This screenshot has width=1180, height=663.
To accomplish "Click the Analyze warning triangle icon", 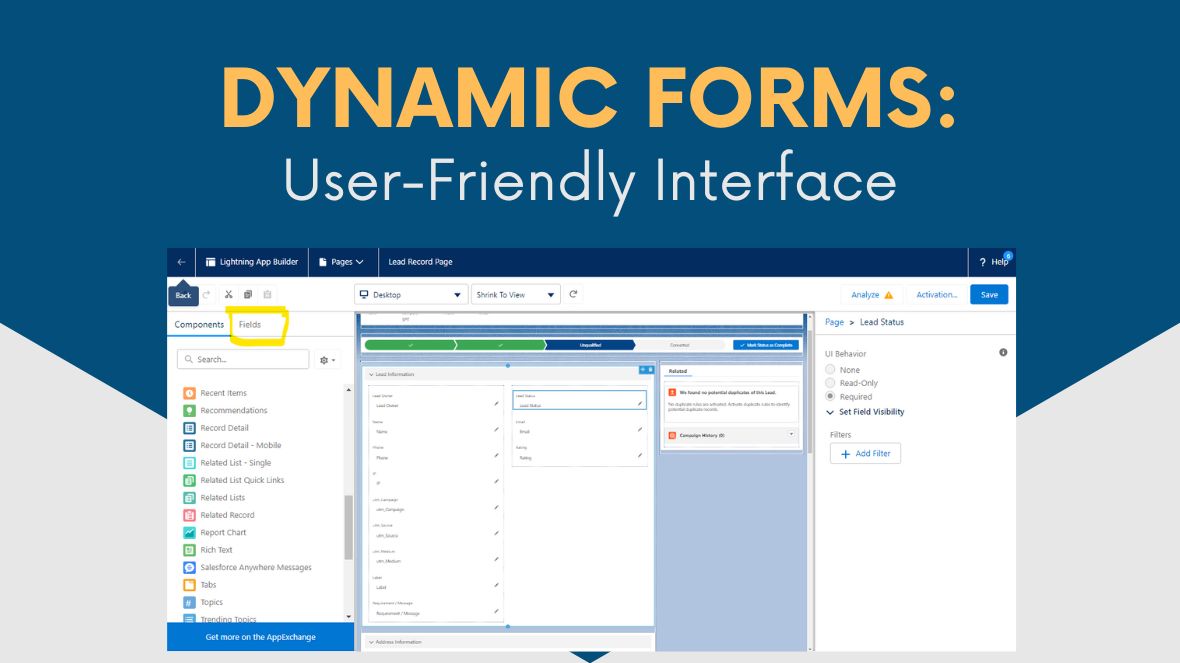I will click(x=889, y=295).
